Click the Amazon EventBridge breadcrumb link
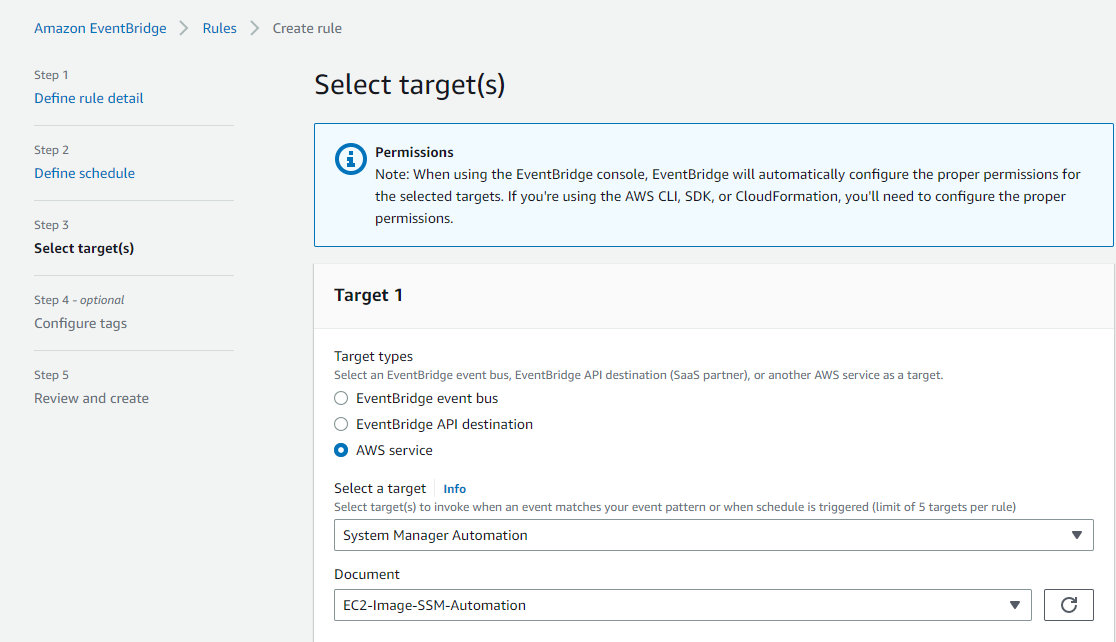 [100, 28]
